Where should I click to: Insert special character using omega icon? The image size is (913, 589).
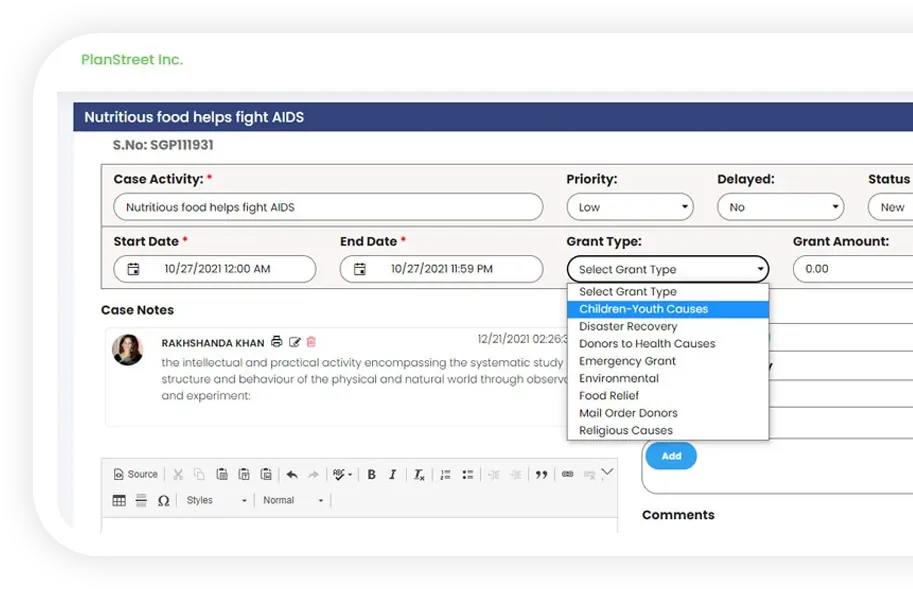coord(163,500)
